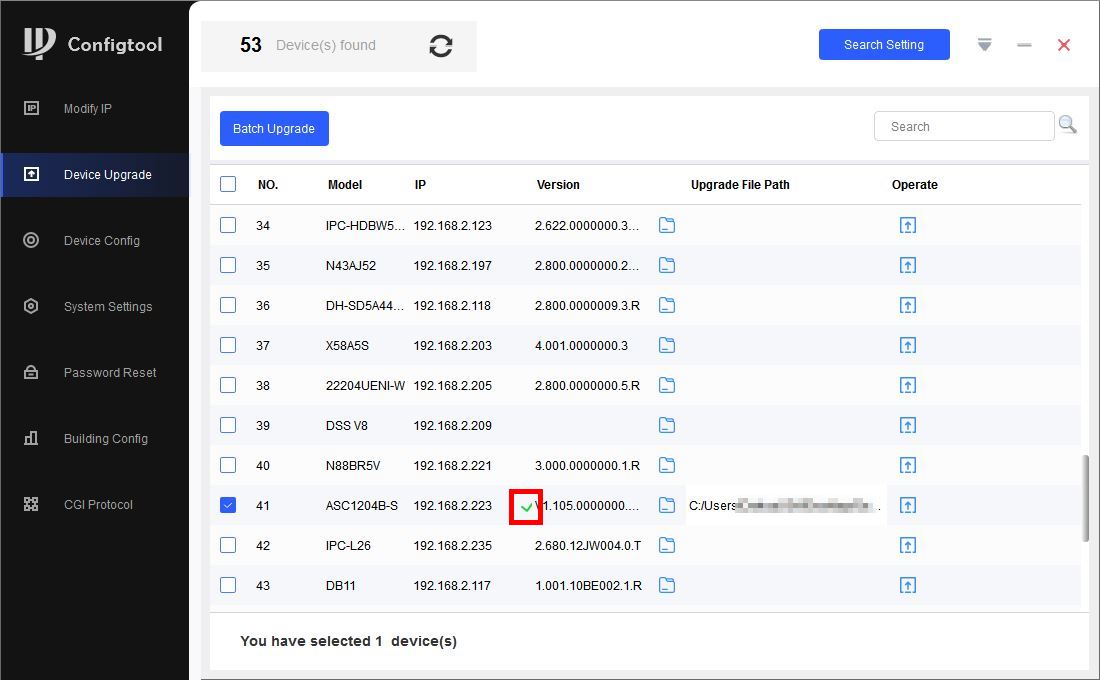Image resolution: width=1100 pixels, height=680 pixels.
Task: Click upgrade icon for device 41
Action: pyautogui.click(x=907, y=505)
